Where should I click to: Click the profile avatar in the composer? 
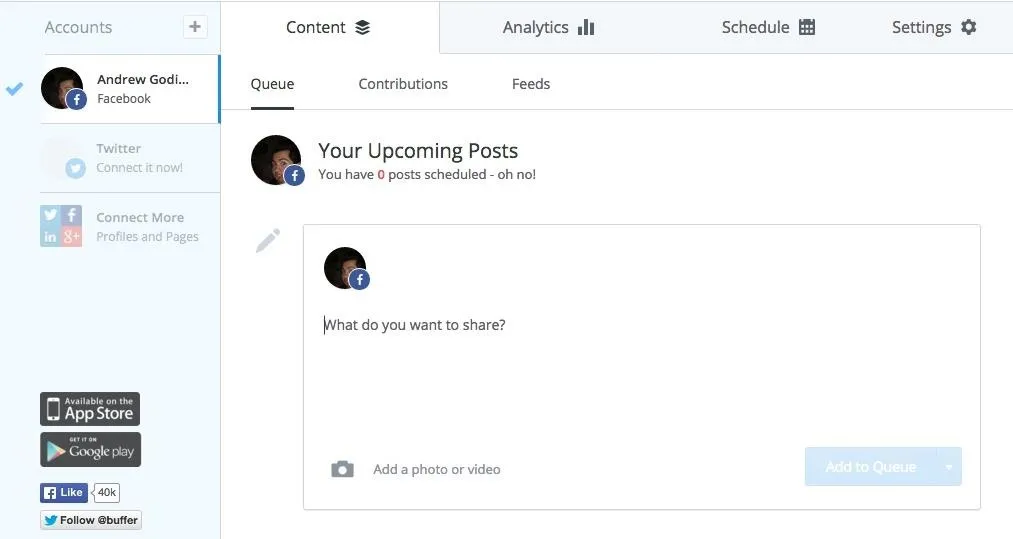click(346, 268)
